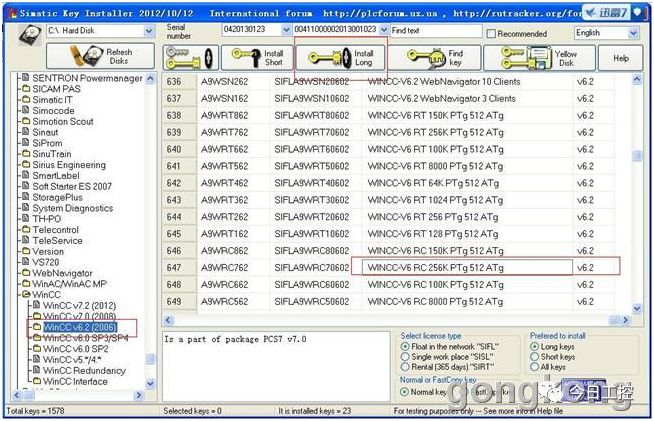Click the tree panel scroll-down arrow

point(151,383)
